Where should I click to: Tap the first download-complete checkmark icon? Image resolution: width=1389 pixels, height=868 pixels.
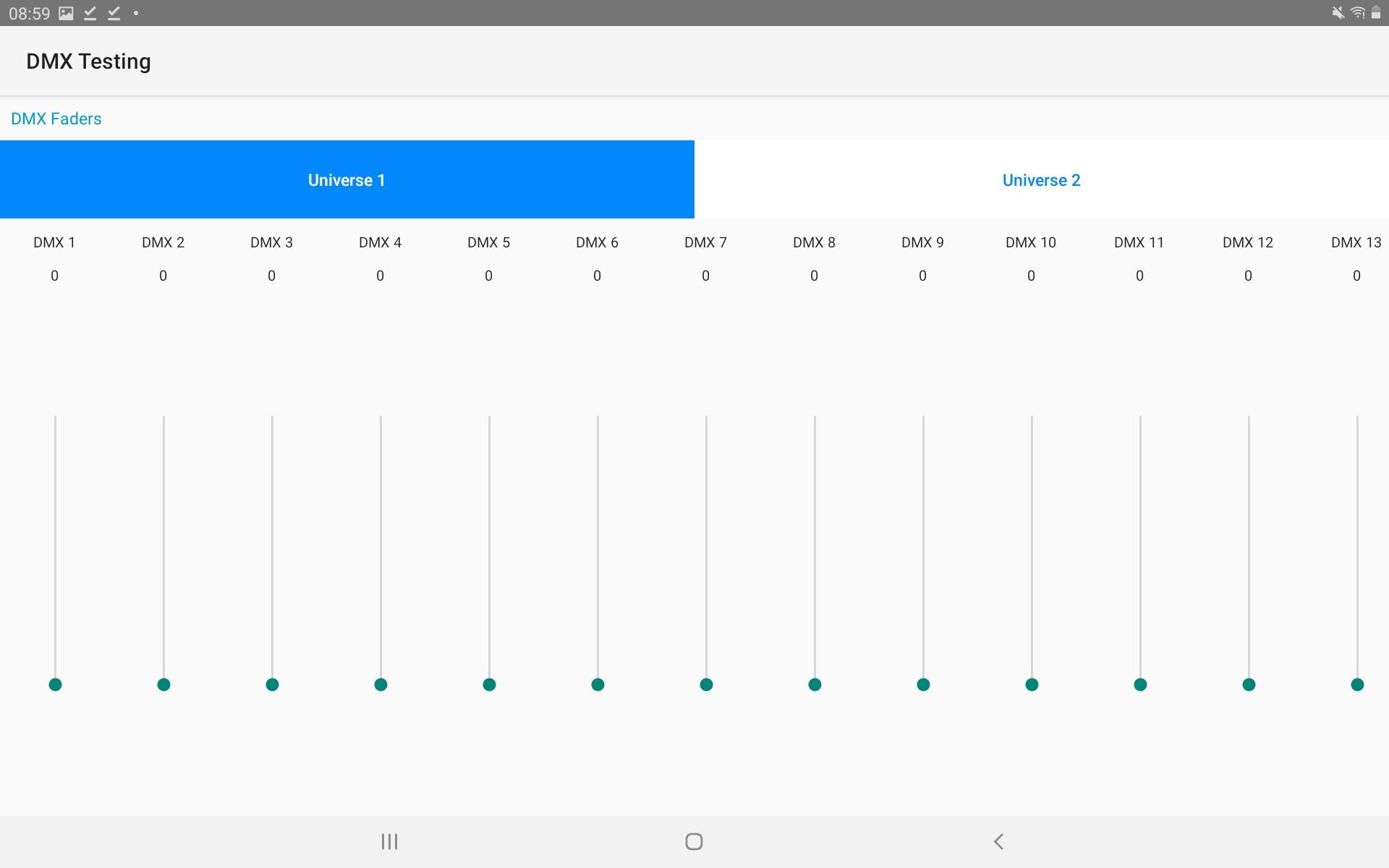90,13
